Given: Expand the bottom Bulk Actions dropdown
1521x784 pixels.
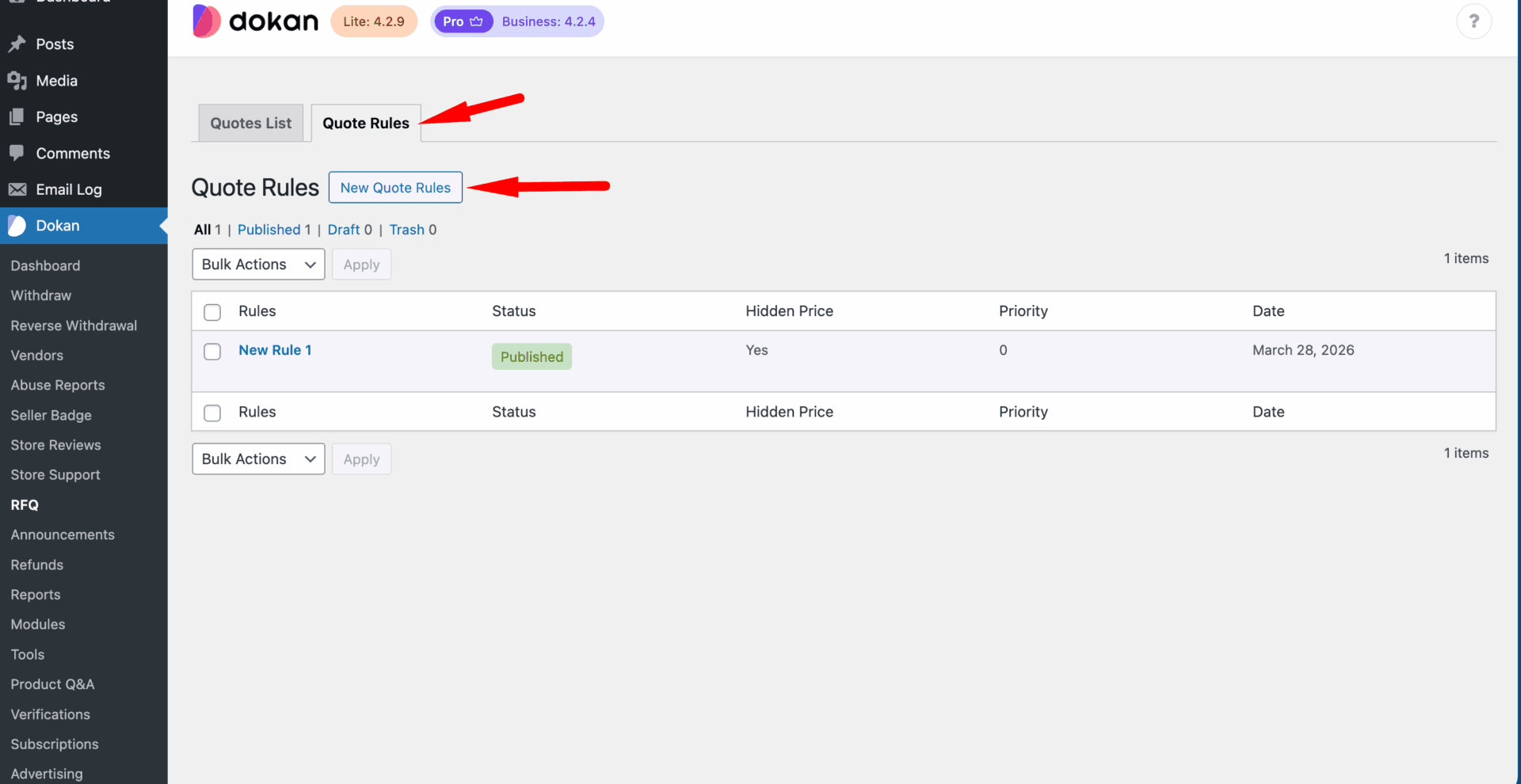Looking at the screenshot, I should 258,459.
